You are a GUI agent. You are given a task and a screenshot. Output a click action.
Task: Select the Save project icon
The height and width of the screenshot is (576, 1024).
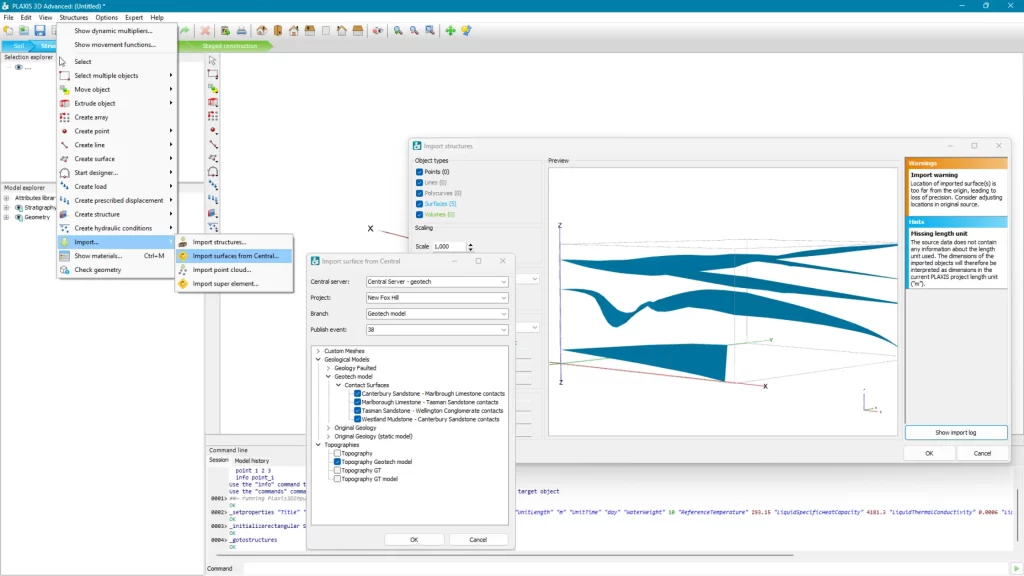click(38, 31)
